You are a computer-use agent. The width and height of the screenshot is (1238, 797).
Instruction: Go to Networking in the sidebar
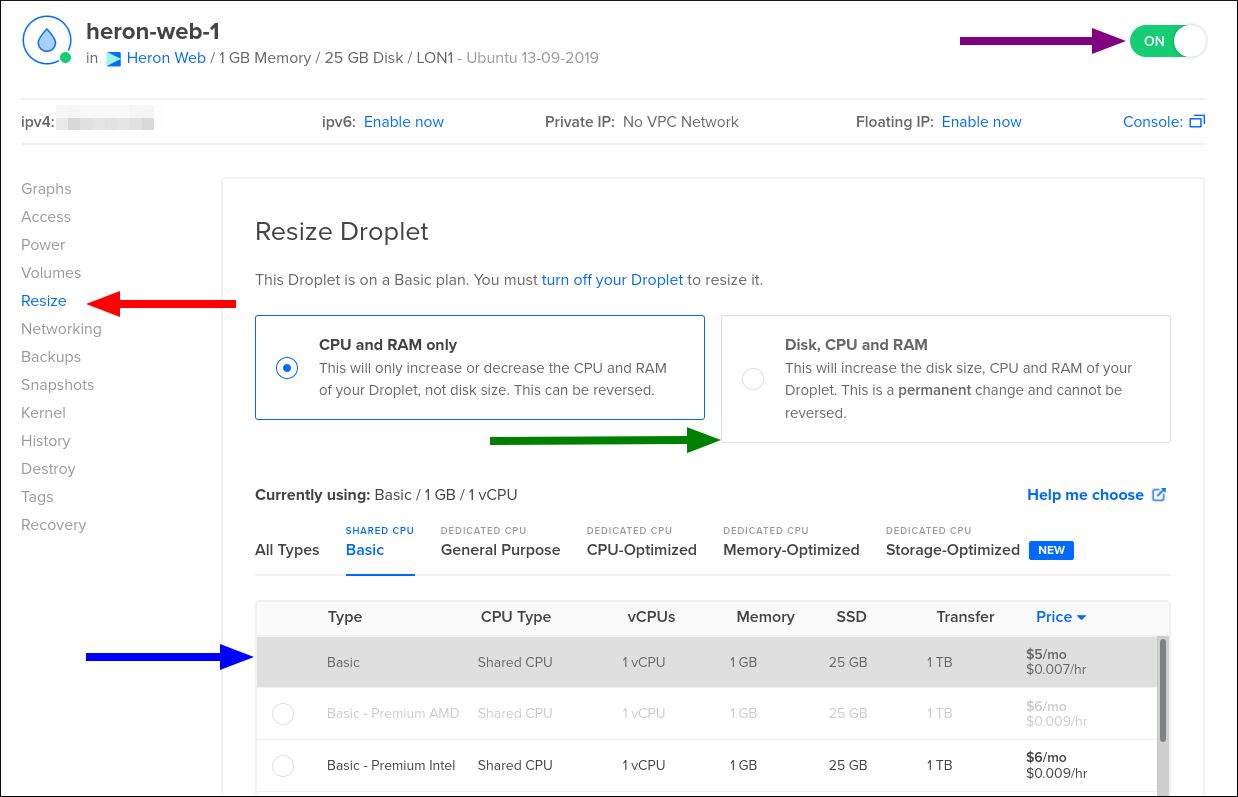(61, 329)
